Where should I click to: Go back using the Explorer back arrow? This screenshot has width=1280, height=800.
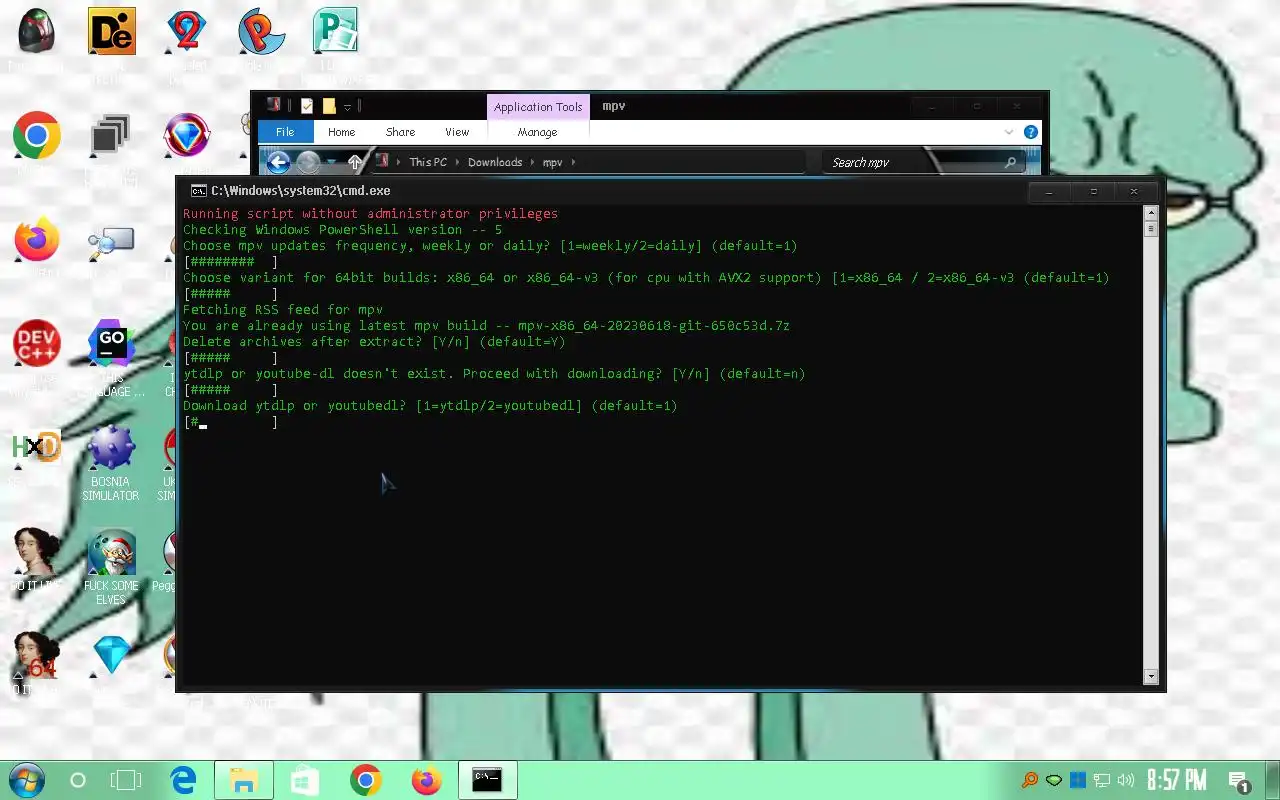click(x=278, y=162)
